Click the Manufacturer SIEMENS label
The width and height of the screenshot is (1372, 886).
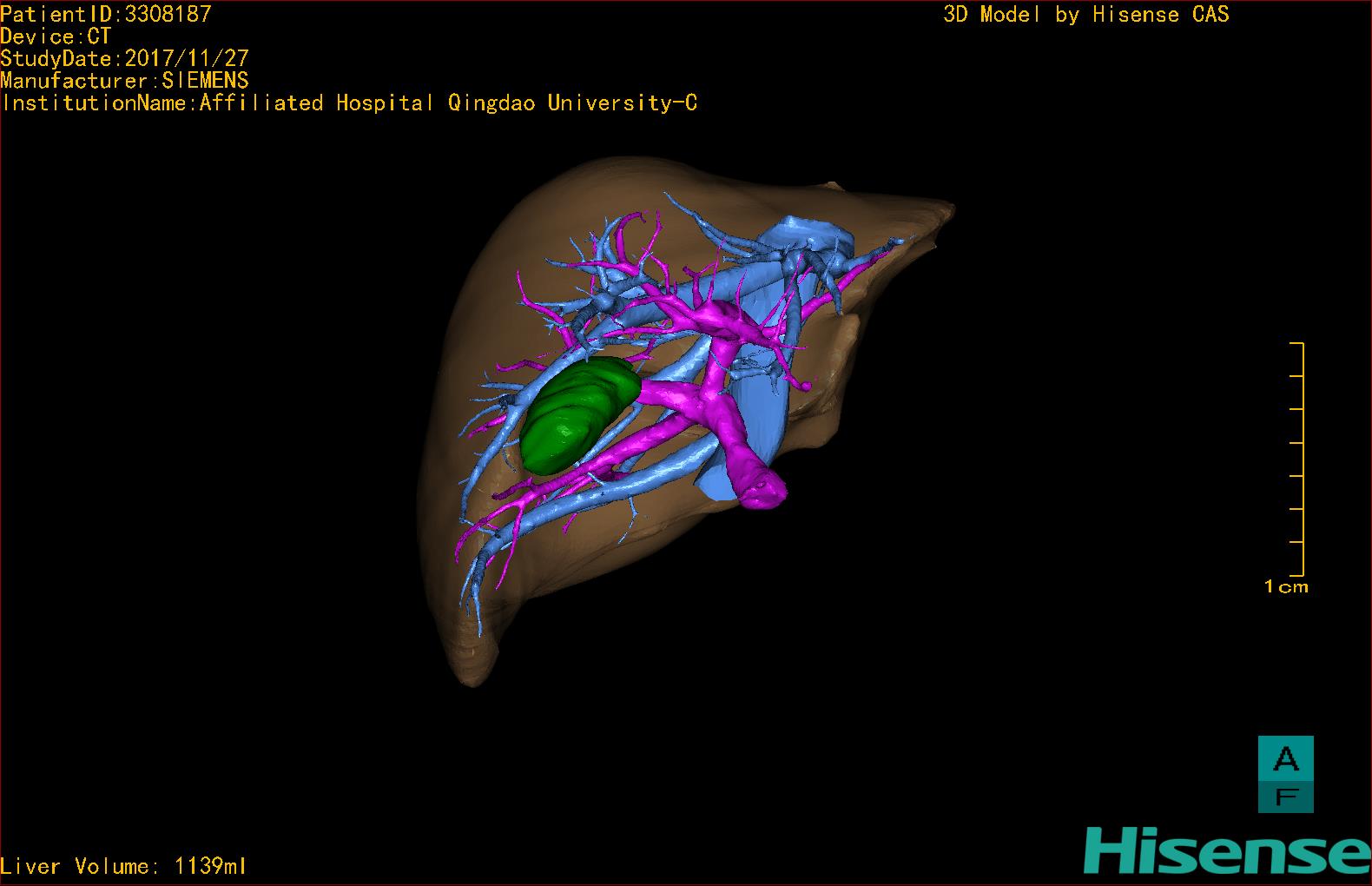tap(124, 81)
